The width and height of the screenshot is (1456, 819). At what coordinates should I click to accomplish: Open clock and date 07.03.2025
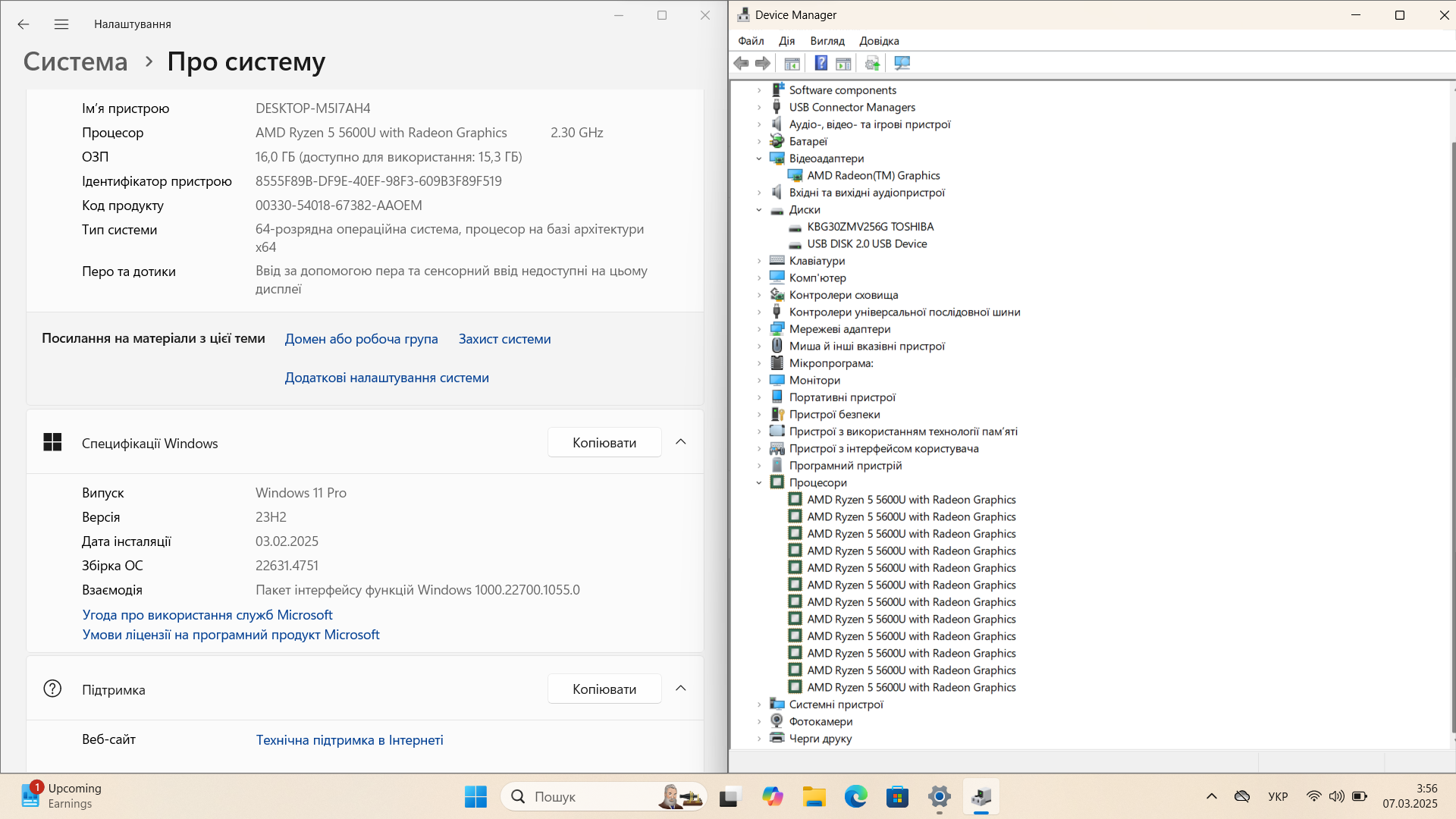pyautogui.click(x=1410, y=796)
